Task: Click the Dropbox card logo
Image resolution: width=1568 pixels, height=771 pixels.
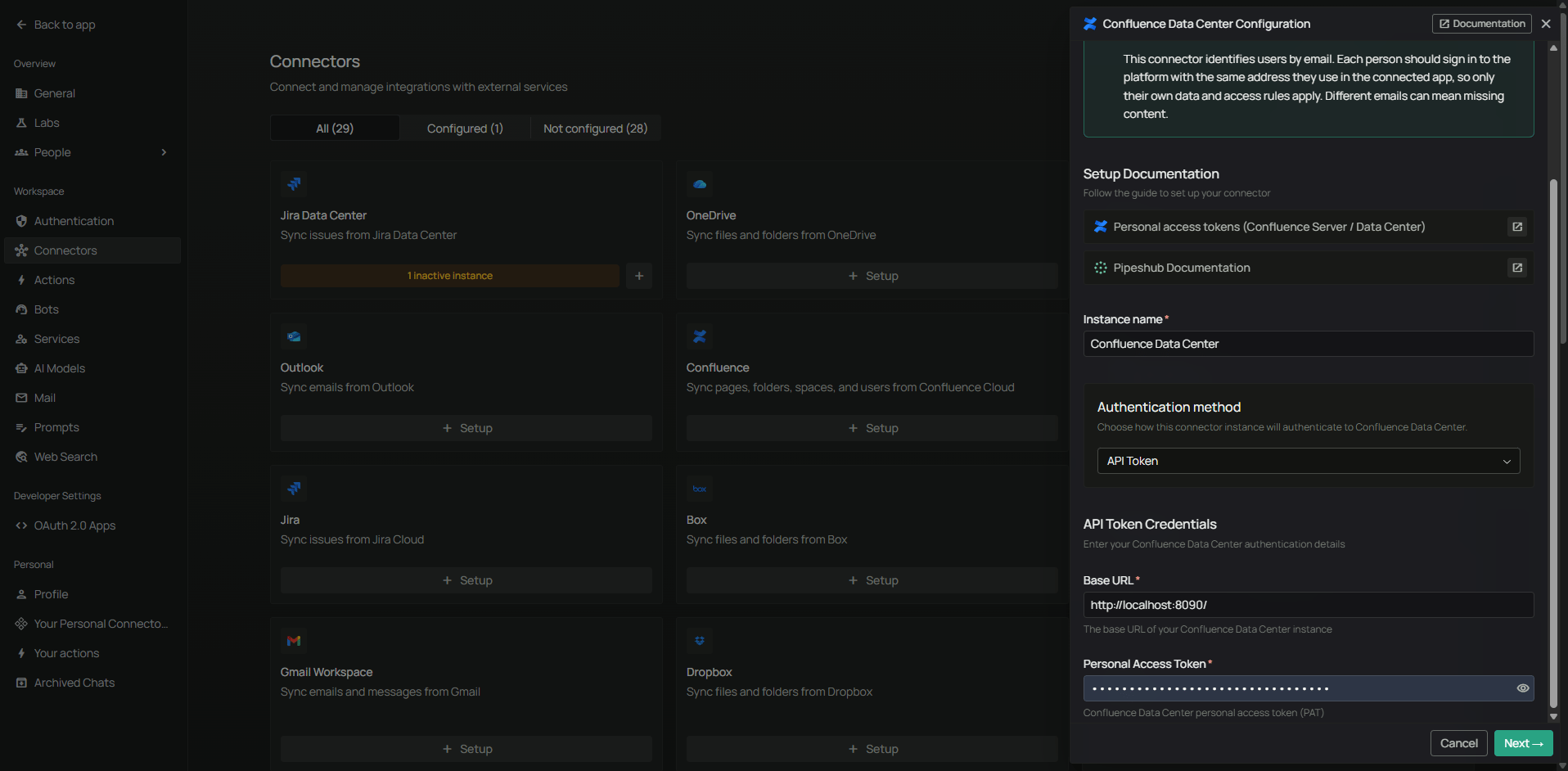Action: [x=700, y=641]
